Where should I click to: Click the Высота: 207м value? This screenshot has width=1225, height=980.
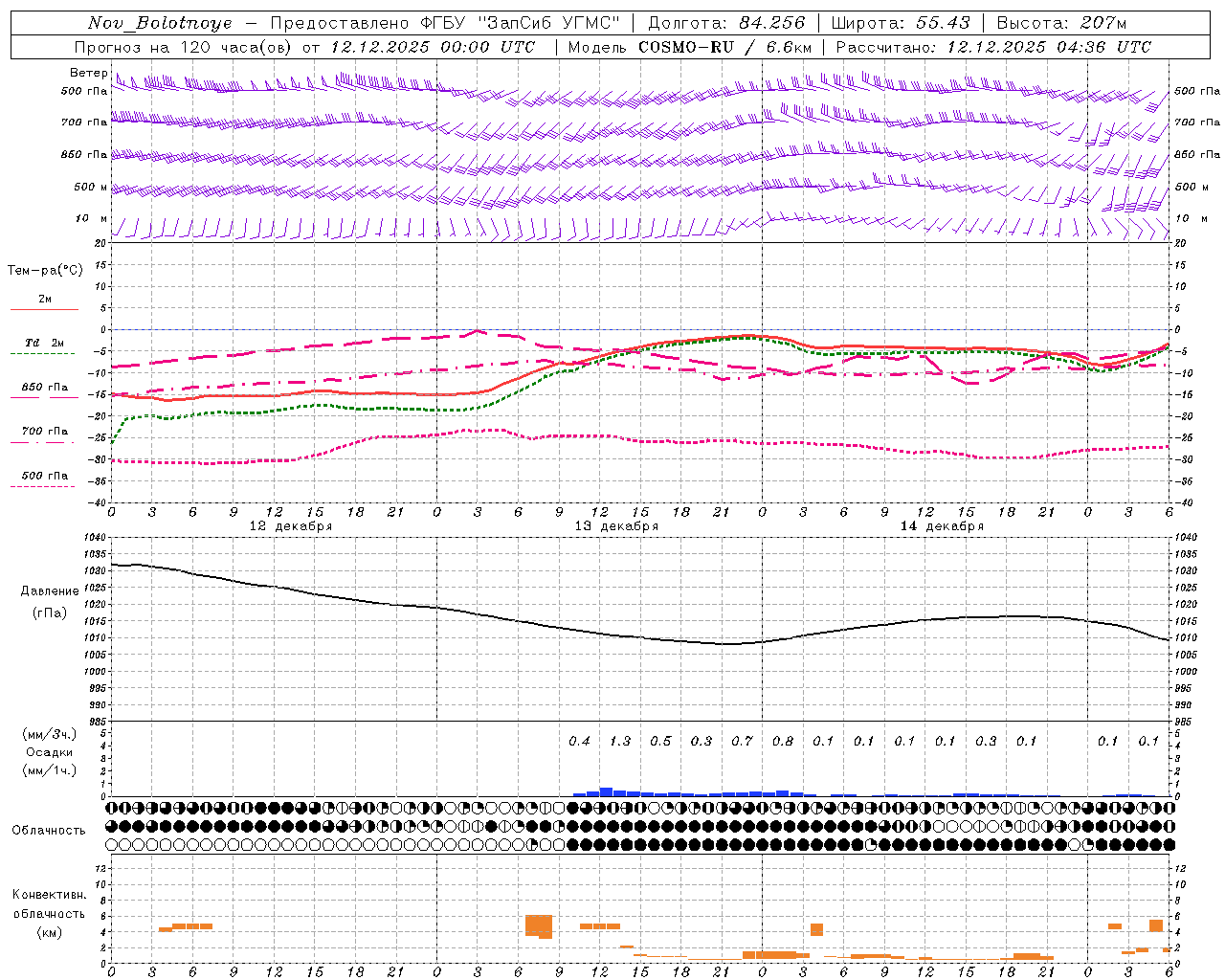tap(1061, 23)
